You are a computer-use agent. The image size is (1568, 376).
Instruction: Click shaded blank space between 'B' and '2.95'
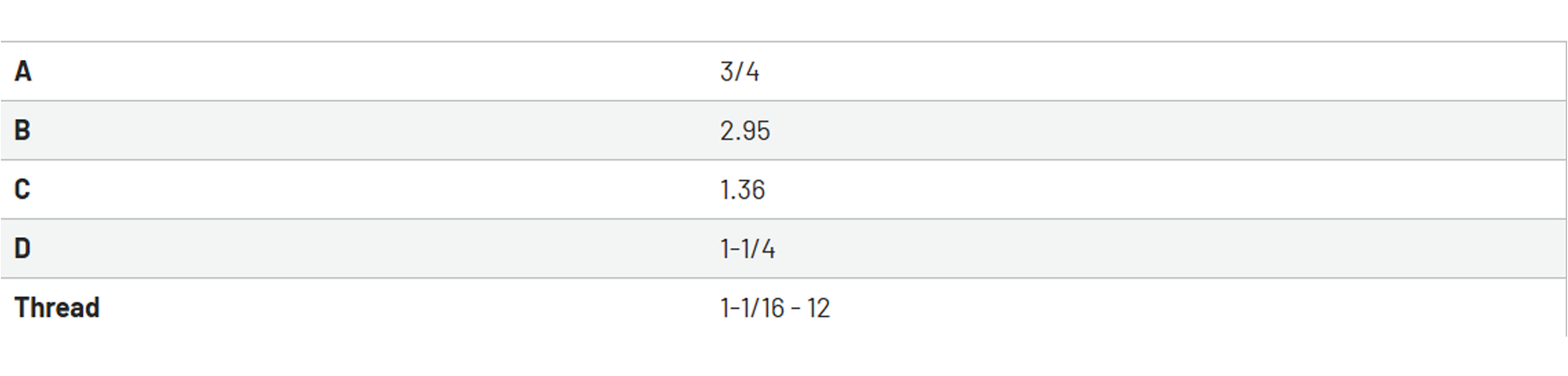pyautogui.click(x=376, y=131)
